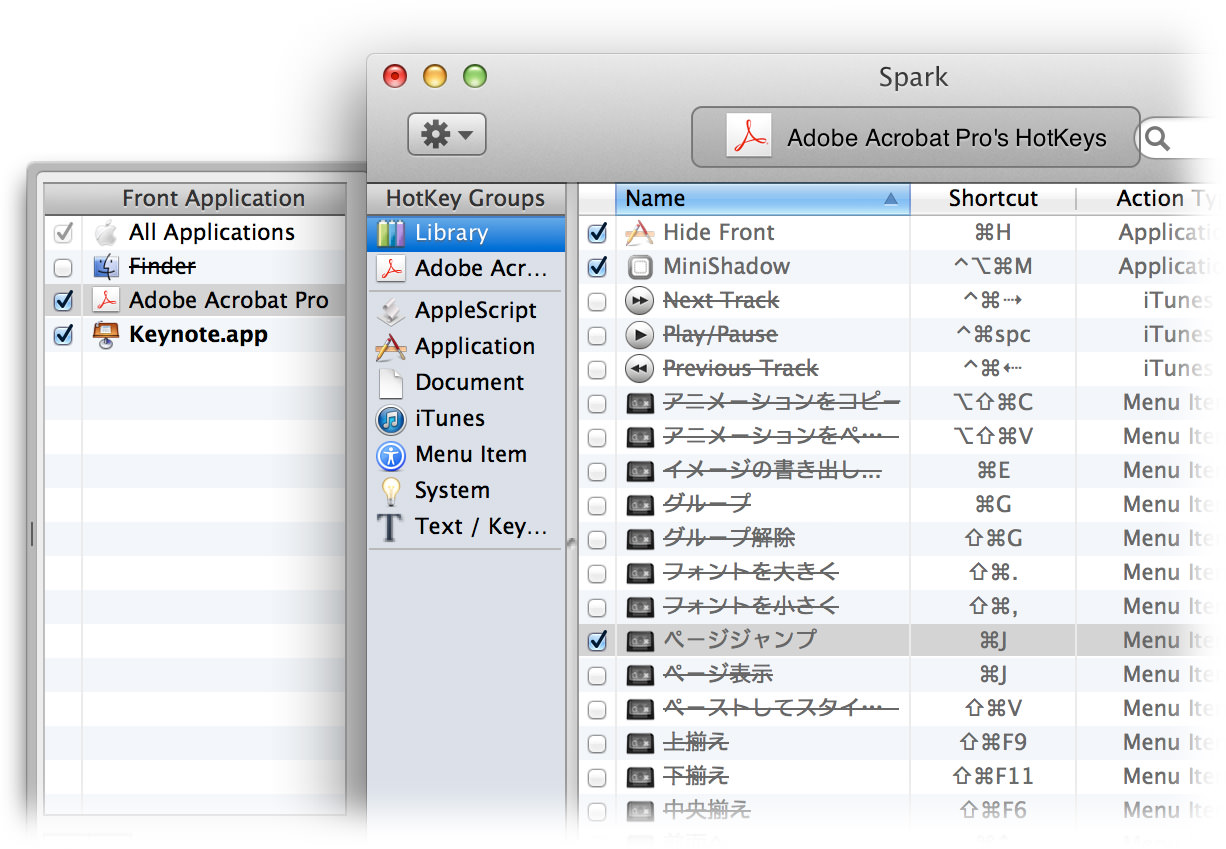Click the System light bulb icon
The width and height of the screenshot is (1226, 849).
(x=390, y=491)
